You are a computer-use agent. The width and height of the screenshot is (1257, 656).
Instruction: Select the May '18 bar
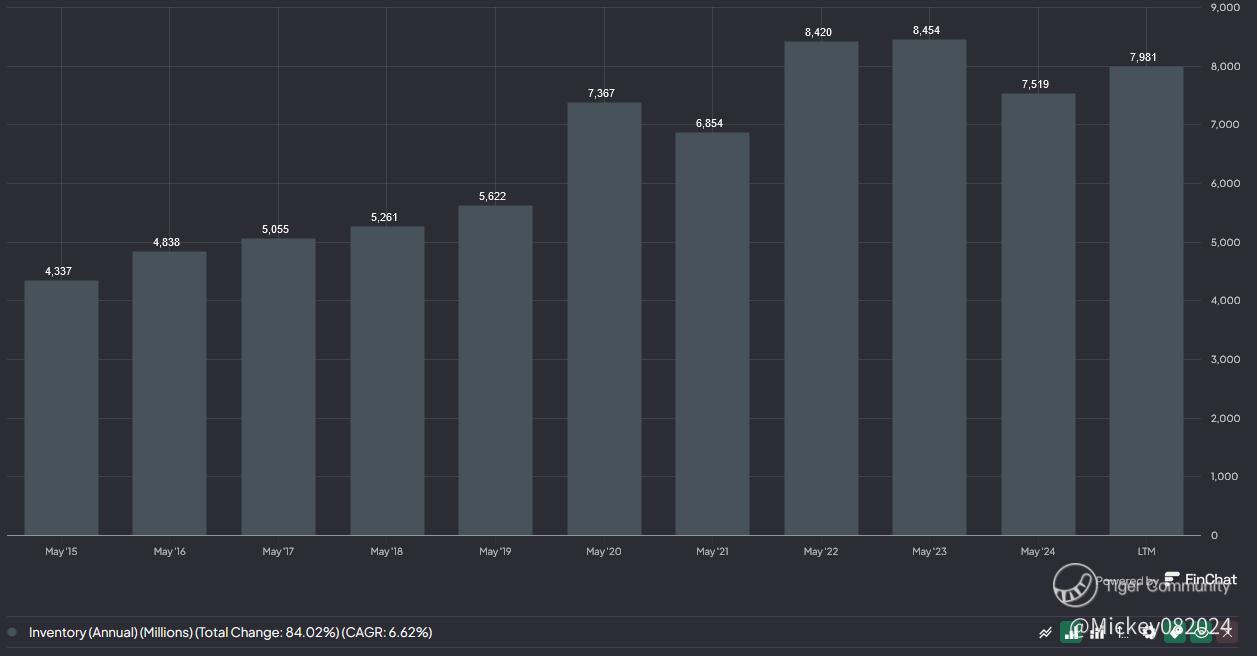(x=387, y=381)
